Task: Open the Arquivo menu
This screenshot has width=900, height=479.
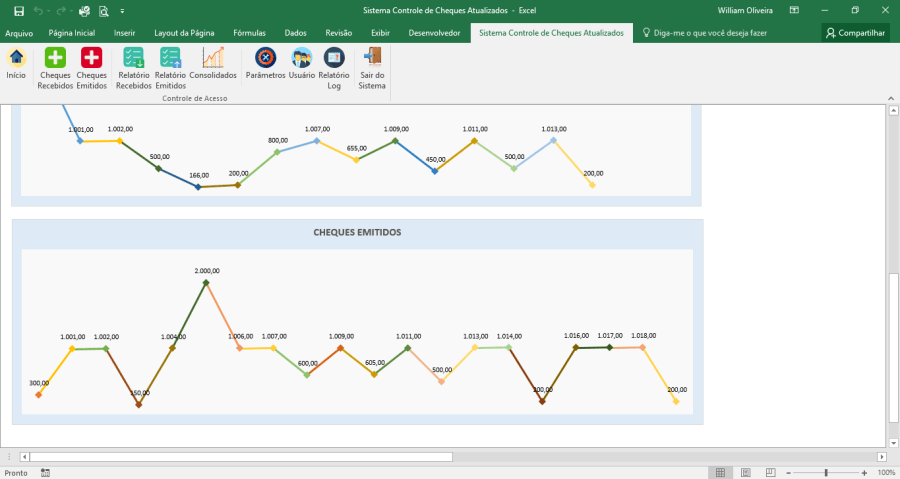Action: (x=19, y=33)
